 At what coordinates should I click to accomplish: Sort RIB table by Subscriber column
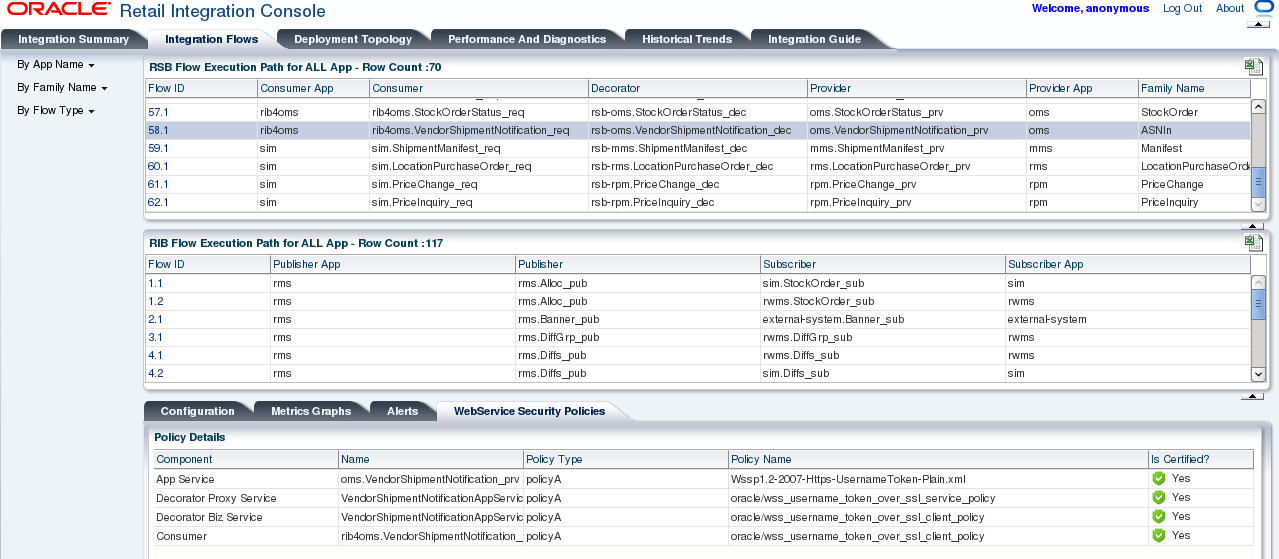883,264
